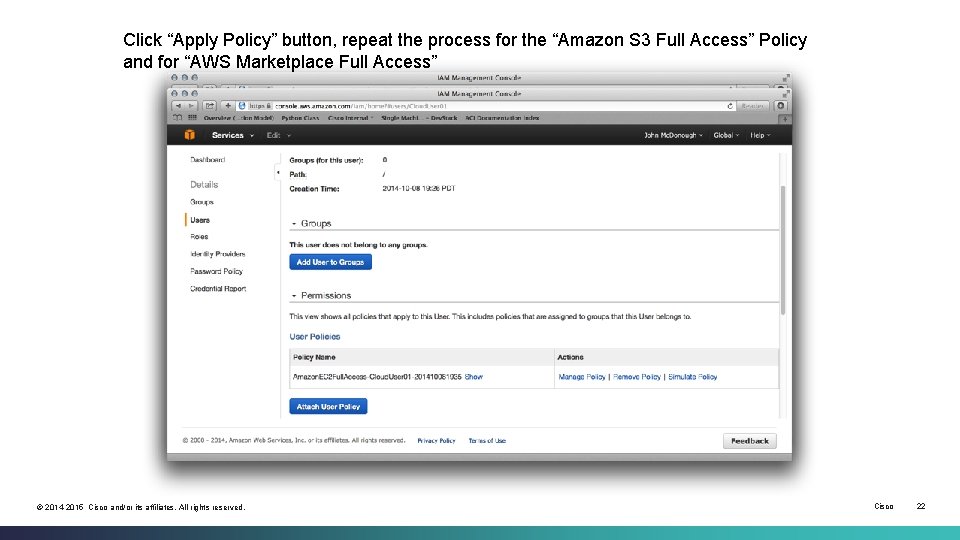Select Credential Report in the sidebar

[x=218, y=288]
